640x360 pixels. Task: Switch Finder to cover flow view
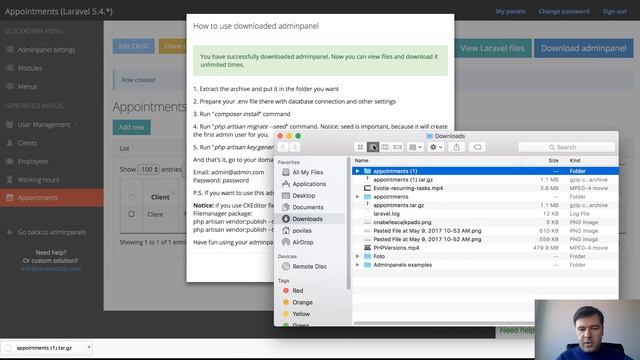click(398, 147)
